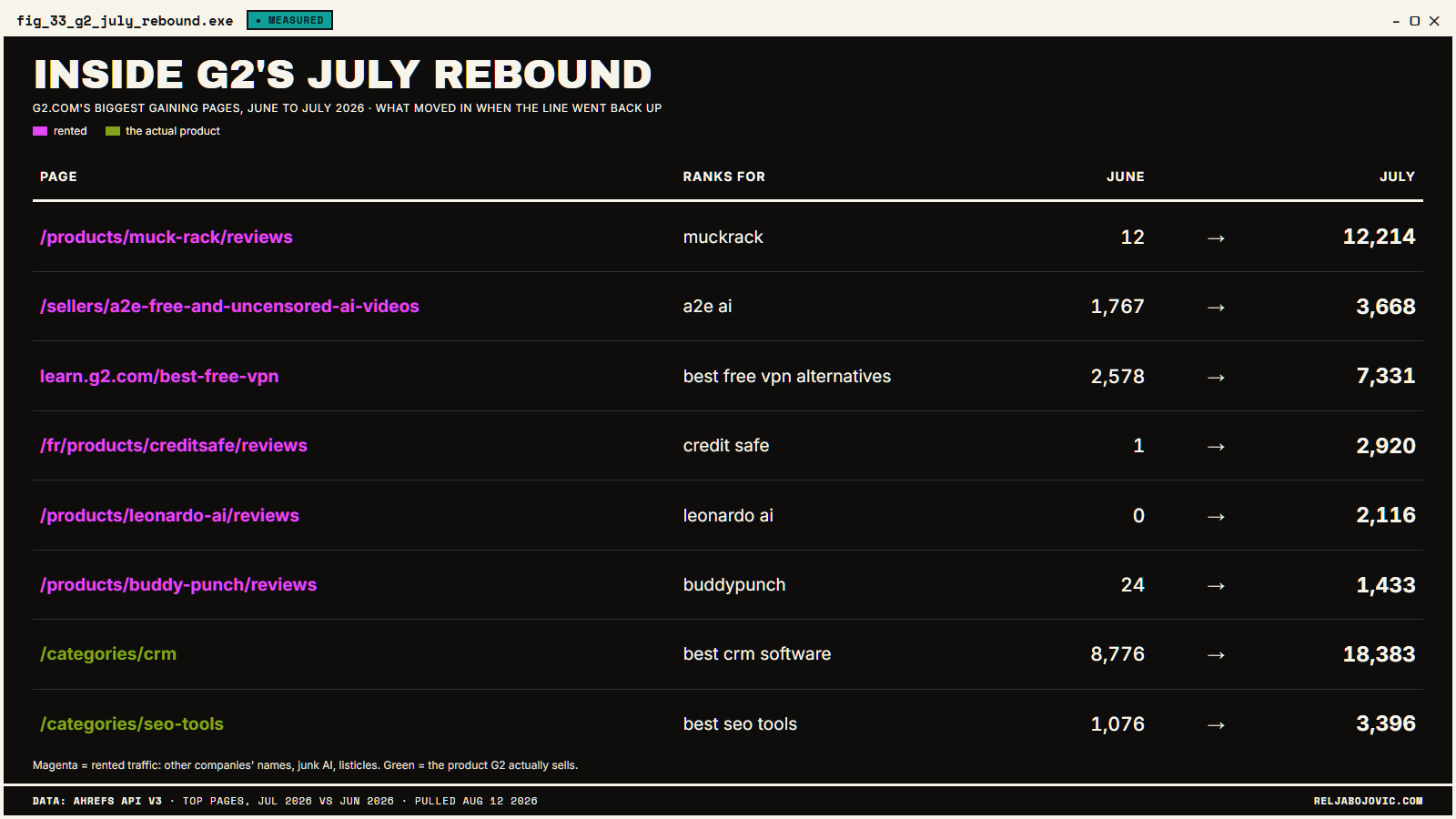
Task: Click the July value 2,116
Action: click(x=1386, y=515)
